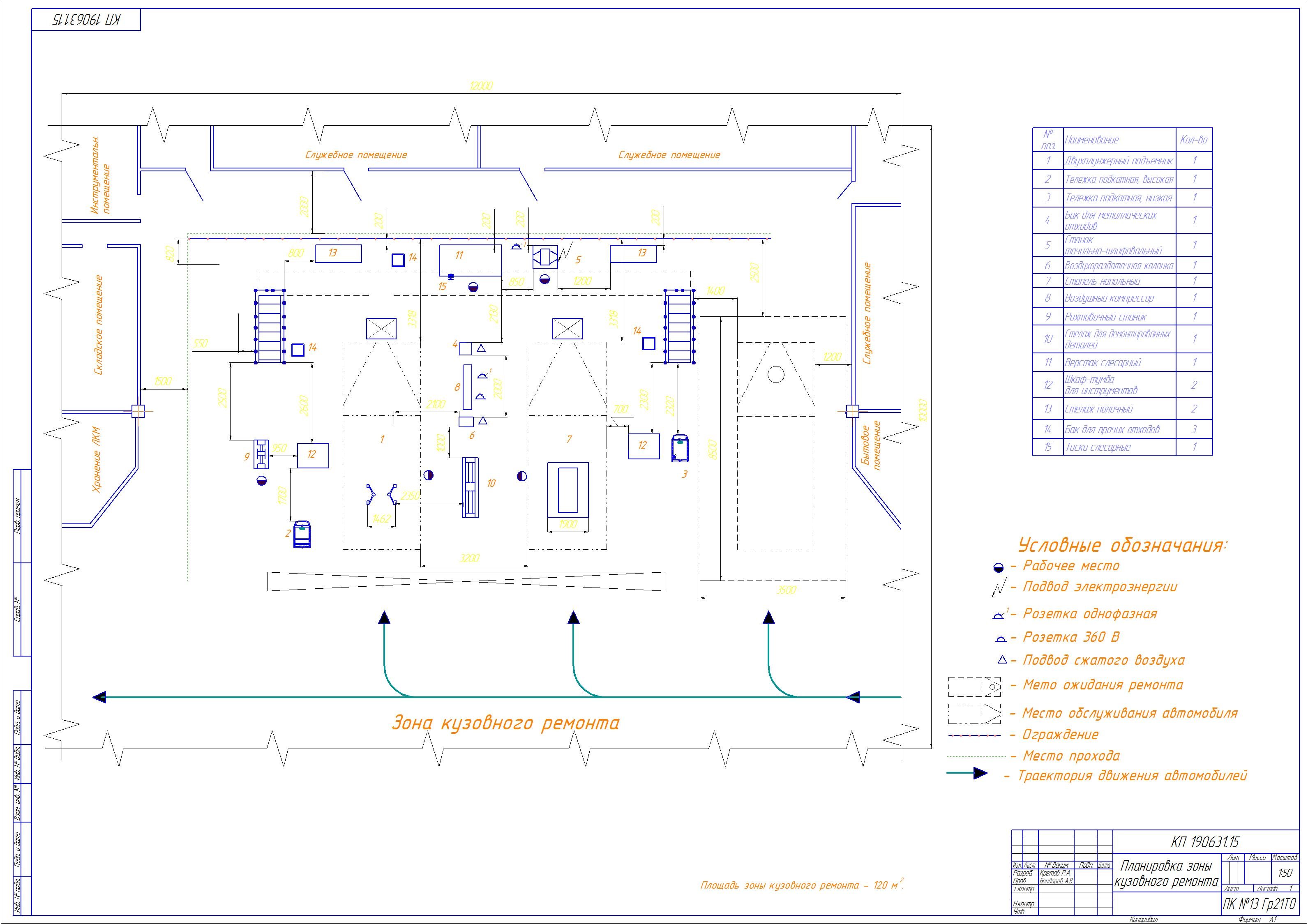Click the scale value 1:50 in the title block

1285,873
